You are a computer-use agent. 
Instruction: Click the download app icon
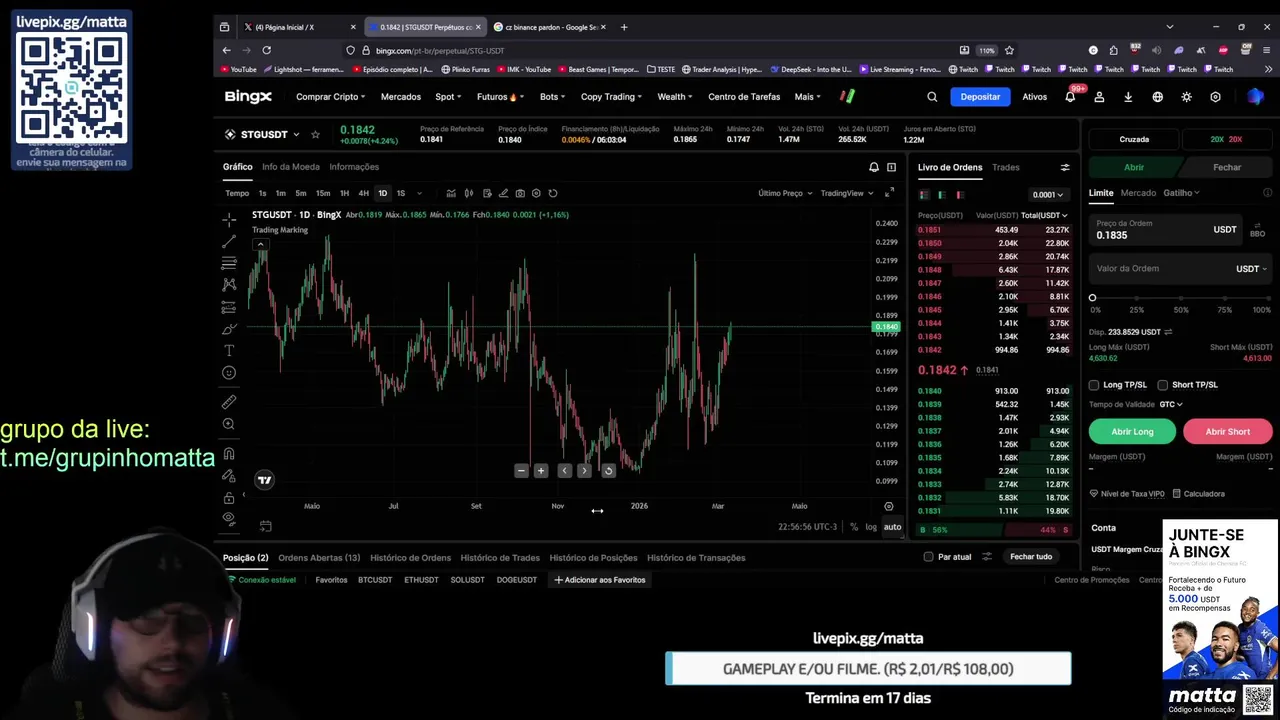click(1128, 97)
